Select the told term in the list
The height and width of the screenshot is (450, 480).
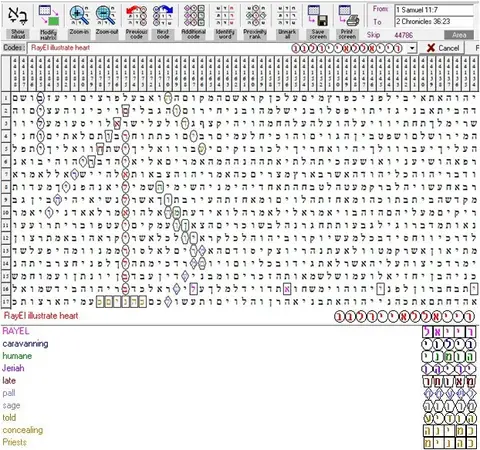(x=9, y=417)
